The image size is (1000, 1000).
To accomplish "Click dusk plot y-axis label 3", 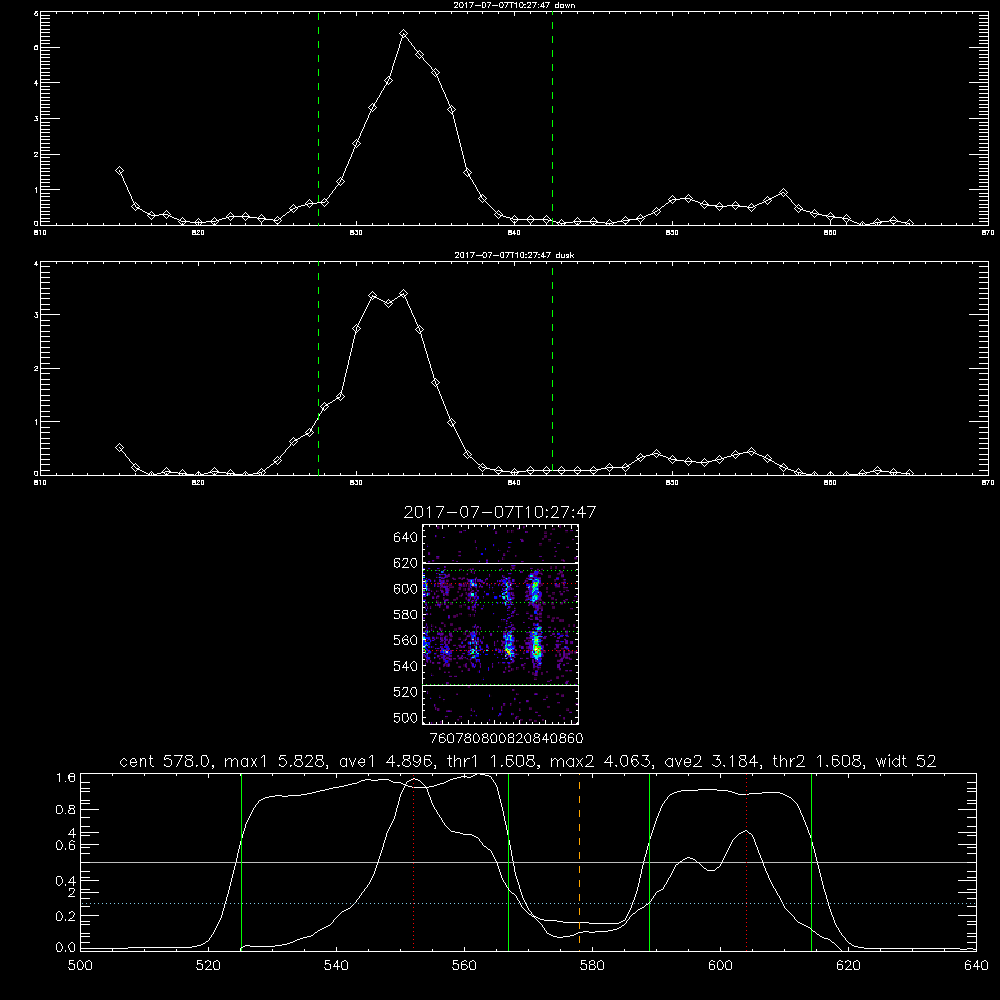I will 36,315.
